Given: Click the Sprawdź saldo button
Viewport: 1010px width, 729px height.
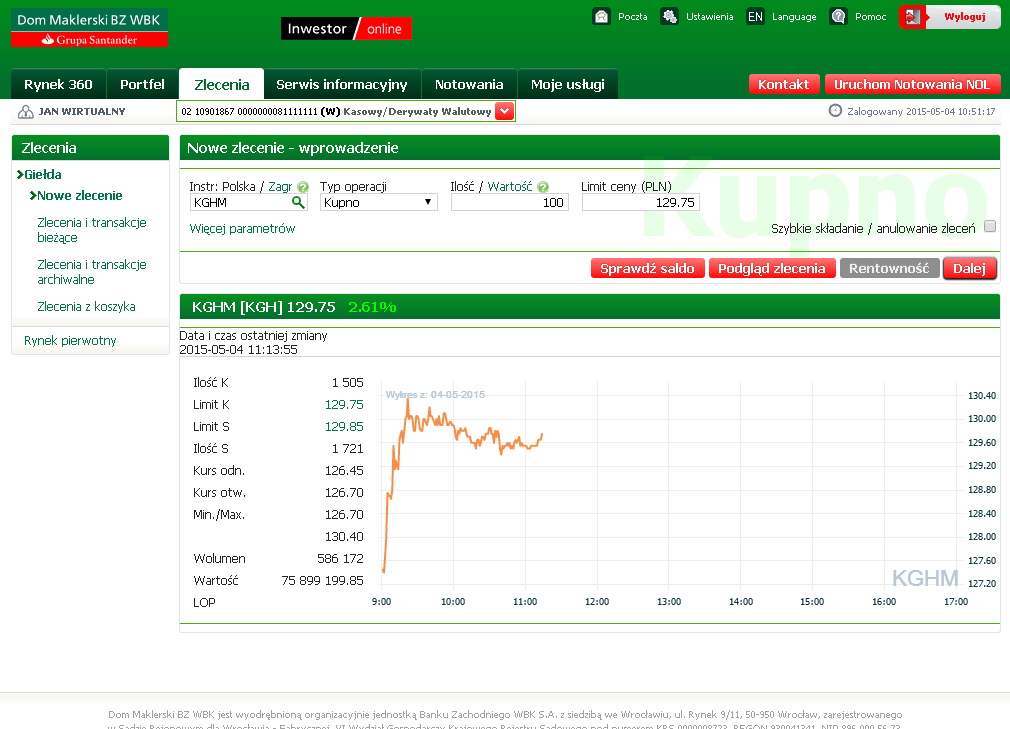Looking at the screenshot, I should point(647,269).
